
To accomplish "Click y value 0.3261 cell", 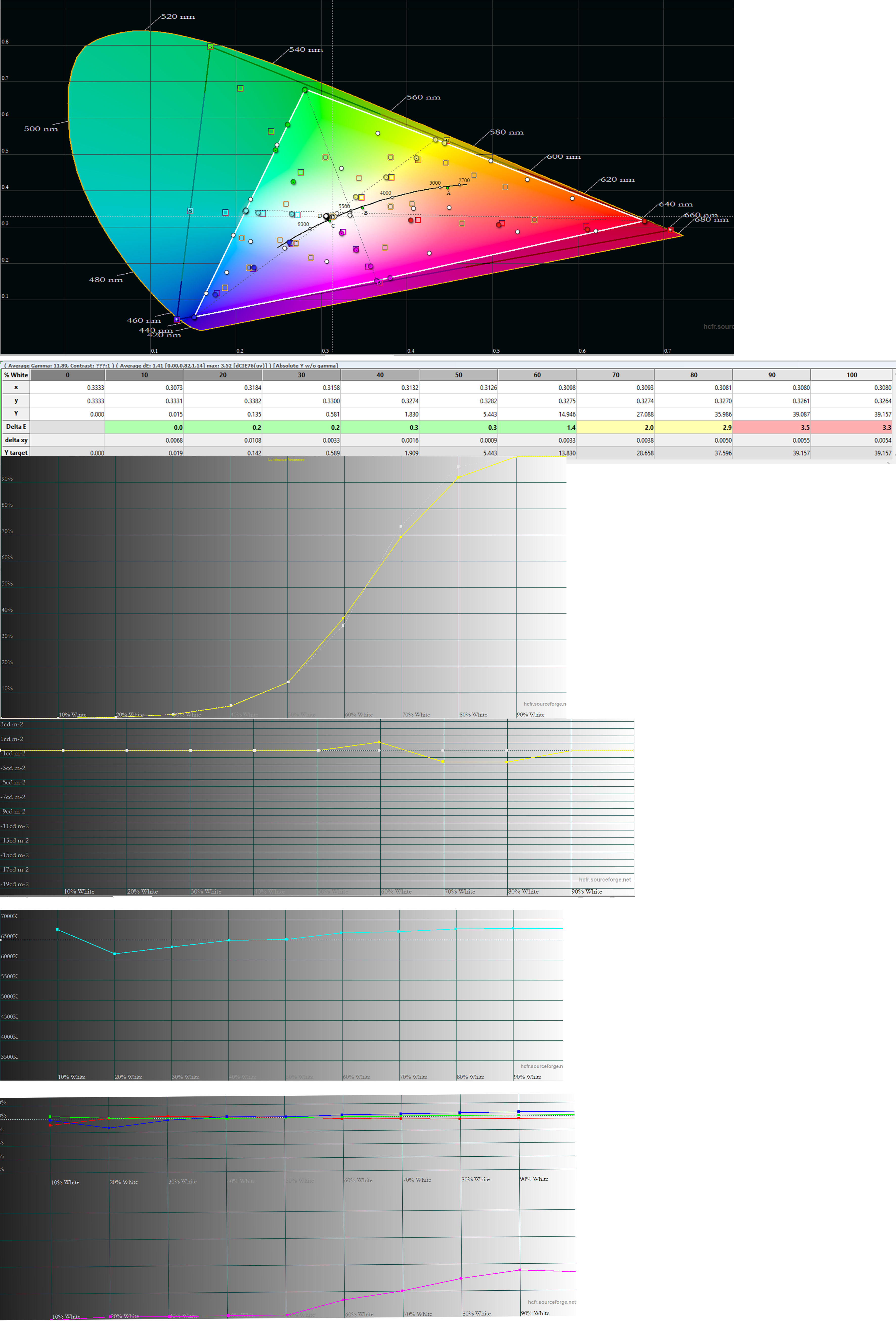I will tap(771, 401).
